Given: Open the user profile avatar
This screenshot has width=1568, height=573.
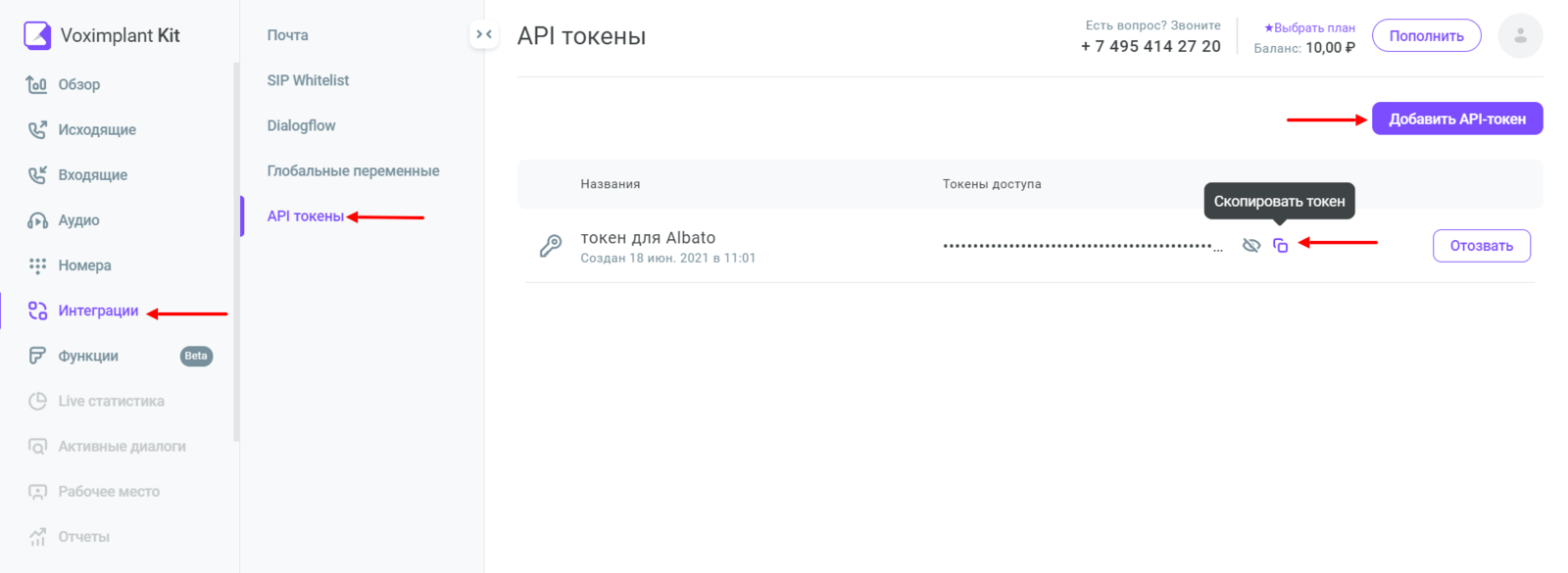Looking at the screenshot, I should [x=1520, y=36].
